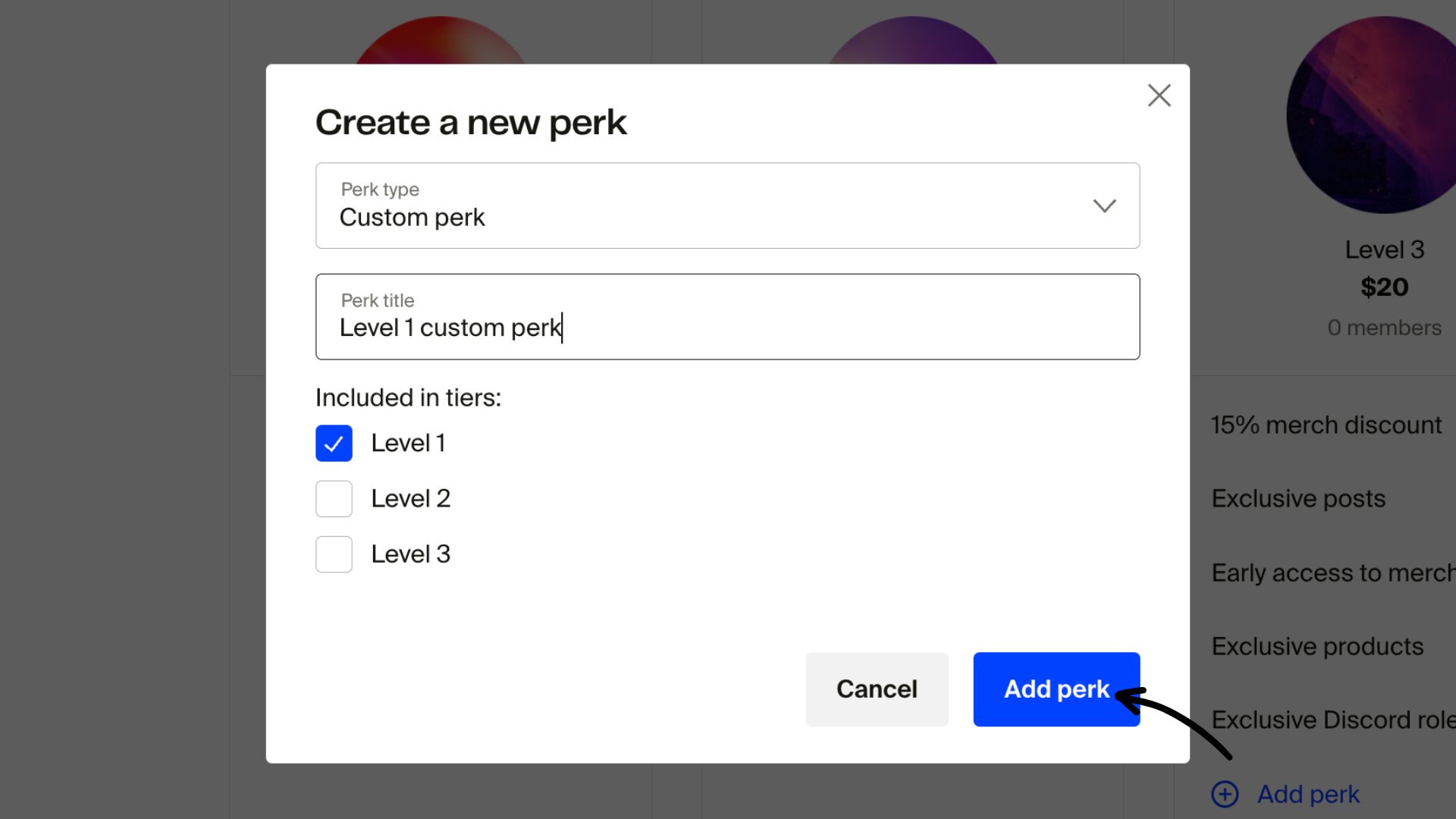Select the 15% merch discount perk
1456x819 pixels.
click(x=1326, y=425)
